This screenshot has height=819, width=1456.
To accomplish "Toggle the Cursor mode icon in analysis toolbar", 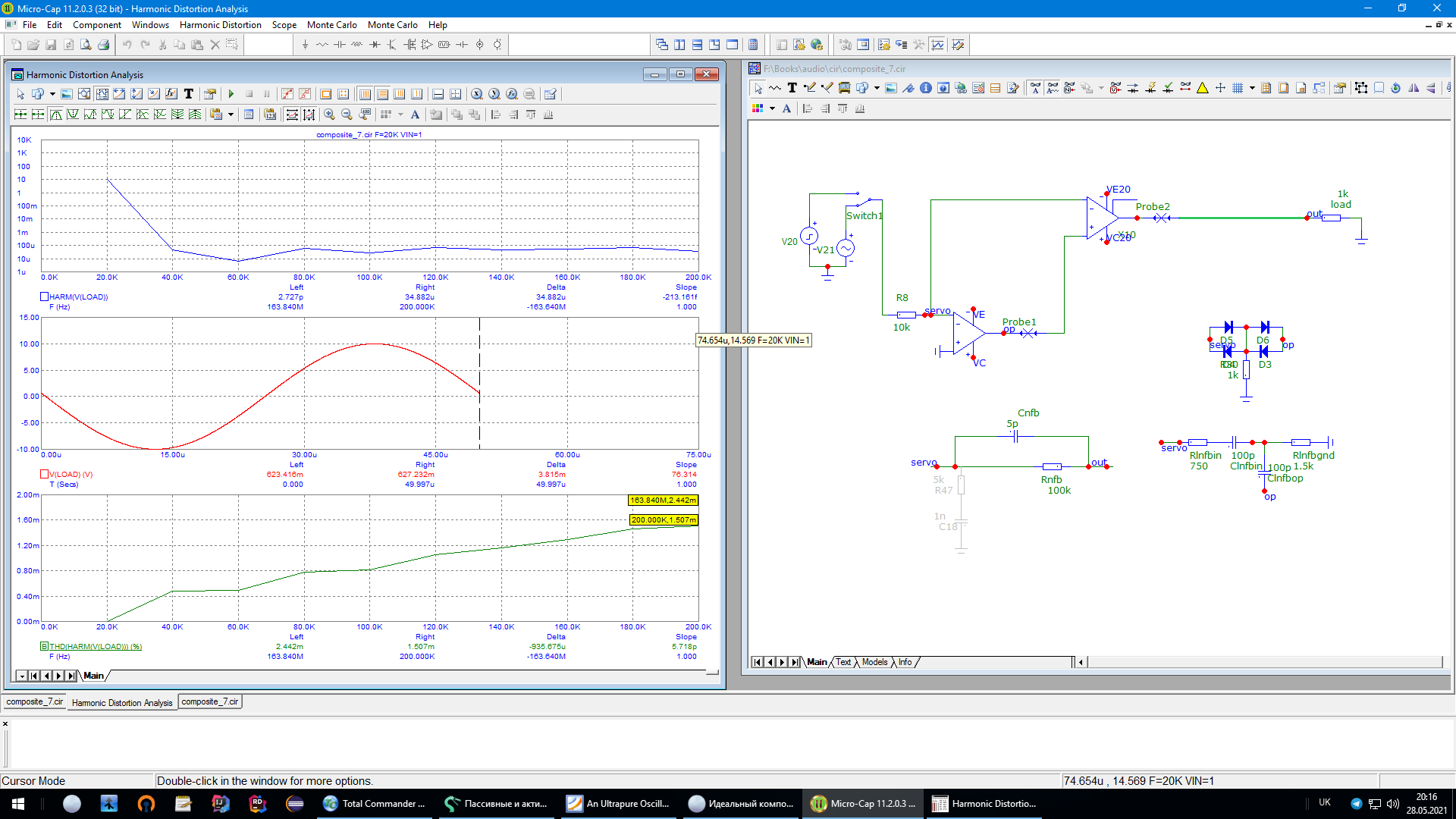I will 102,94.
